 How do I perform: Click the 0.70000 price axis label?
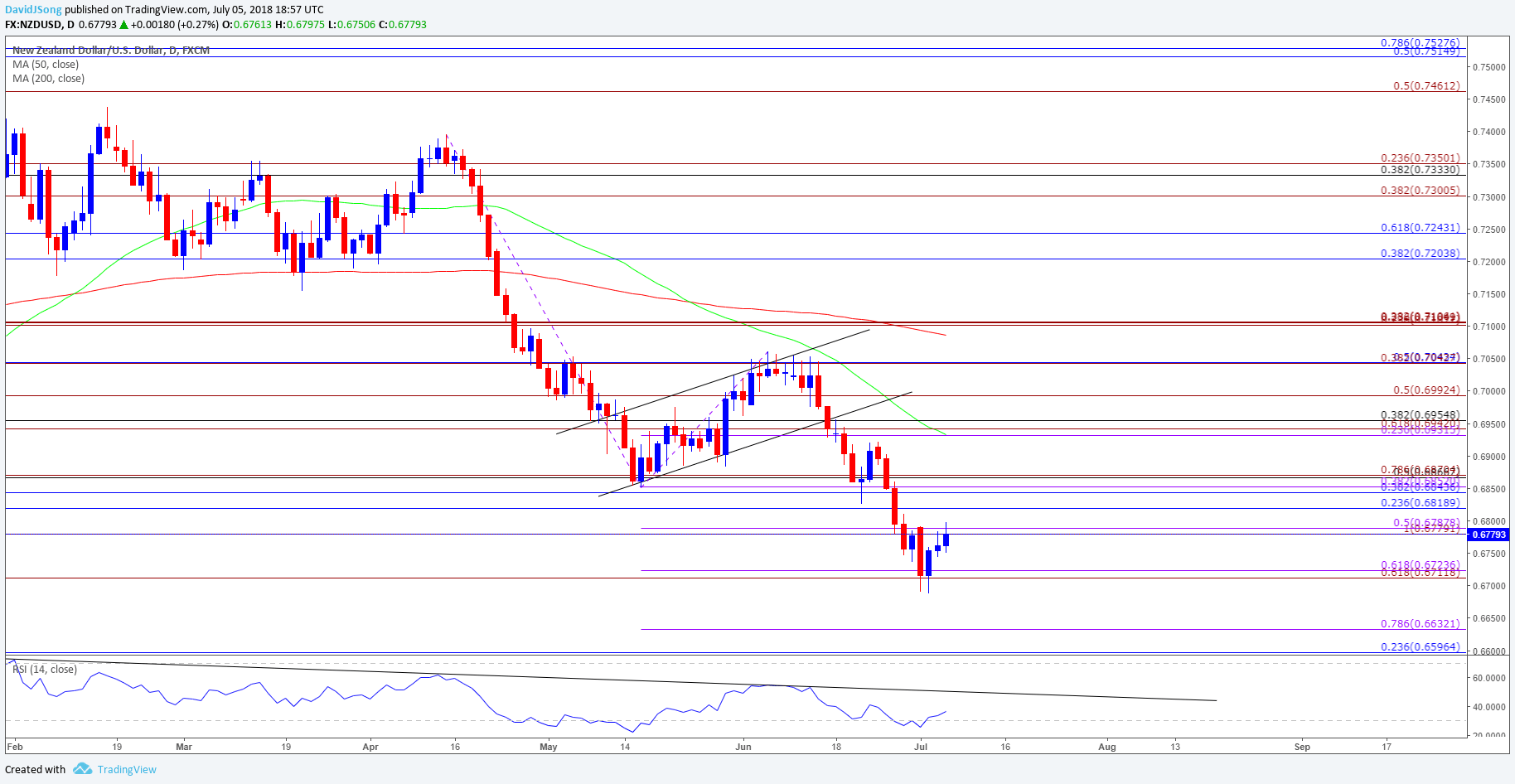coord(1488,391)
